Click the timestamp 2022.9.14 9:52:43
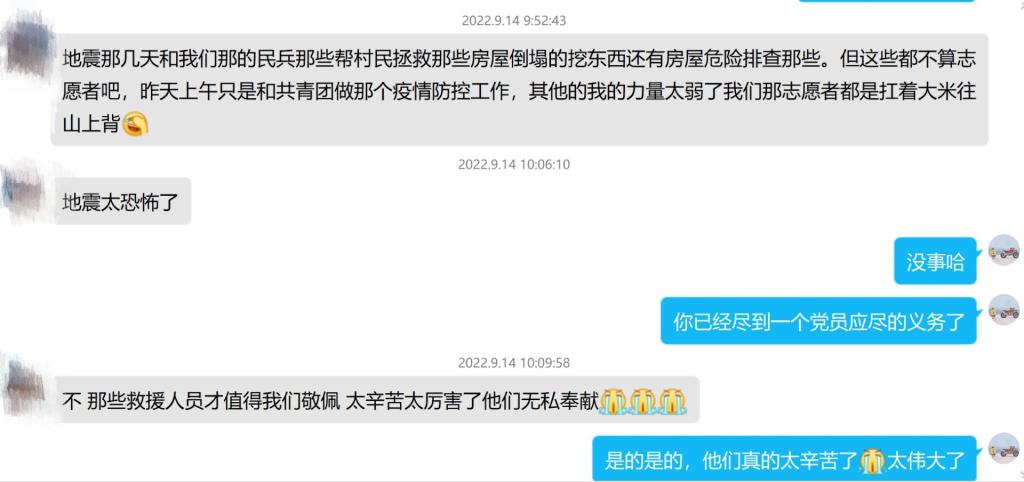This screenshot has height=482, width=1024. point(514,20)
